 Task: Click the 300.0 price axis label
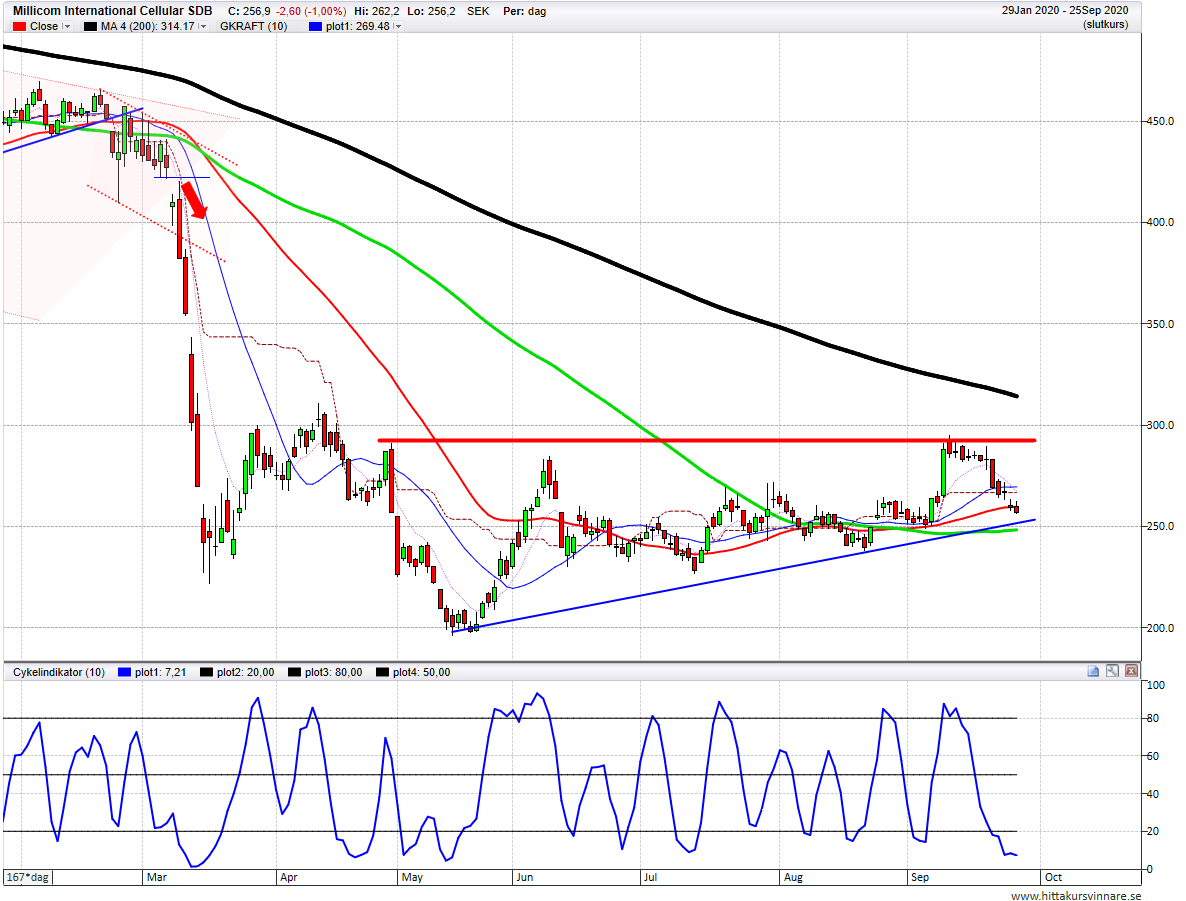tap(1160, 425)
